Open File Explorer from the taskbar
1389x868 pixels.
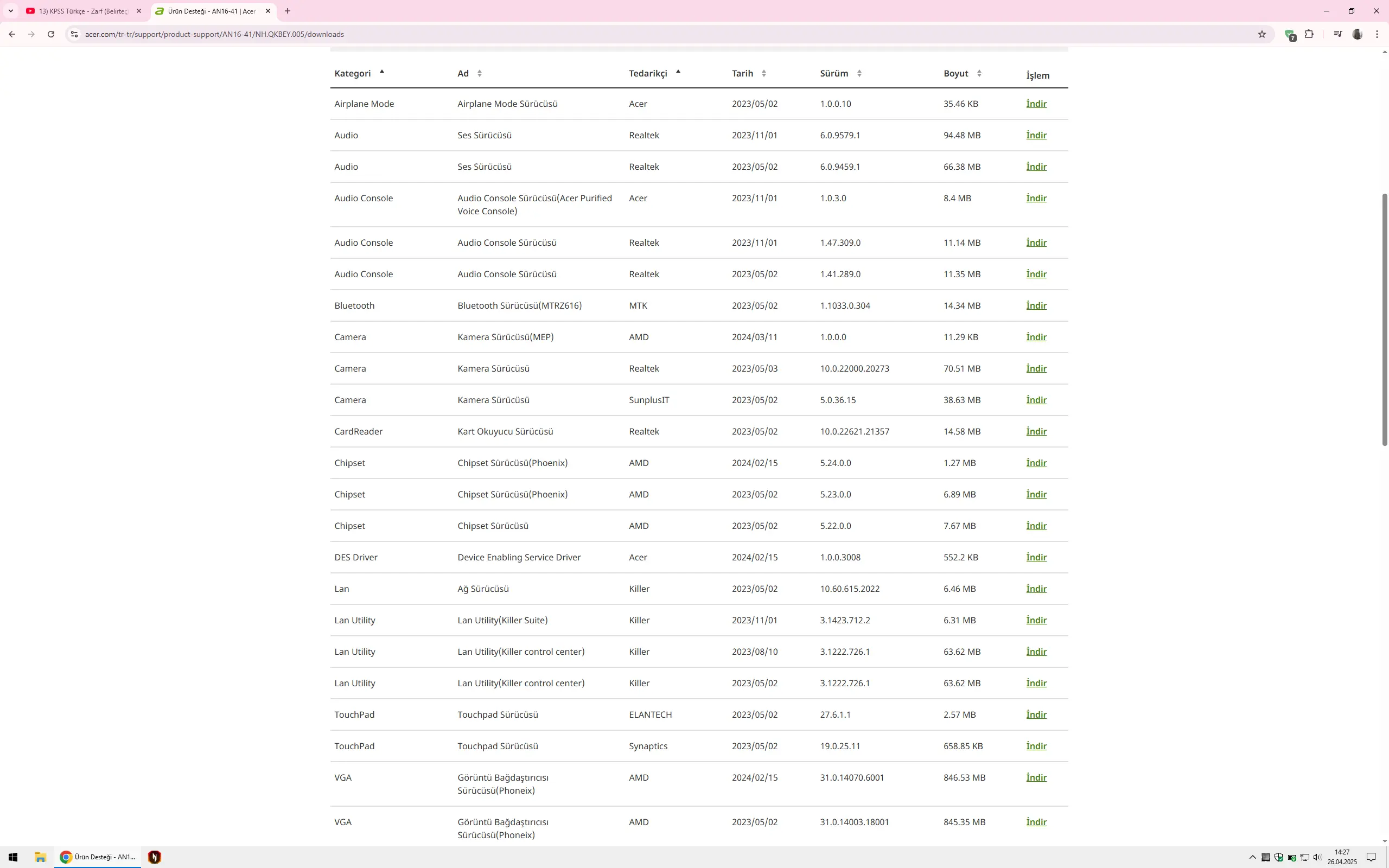tap(40, 857)
